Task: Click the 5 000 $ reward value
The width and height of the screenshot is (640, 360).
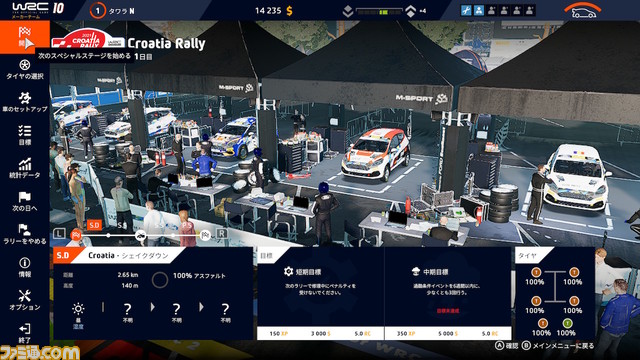Action: (x=448, y=334)
